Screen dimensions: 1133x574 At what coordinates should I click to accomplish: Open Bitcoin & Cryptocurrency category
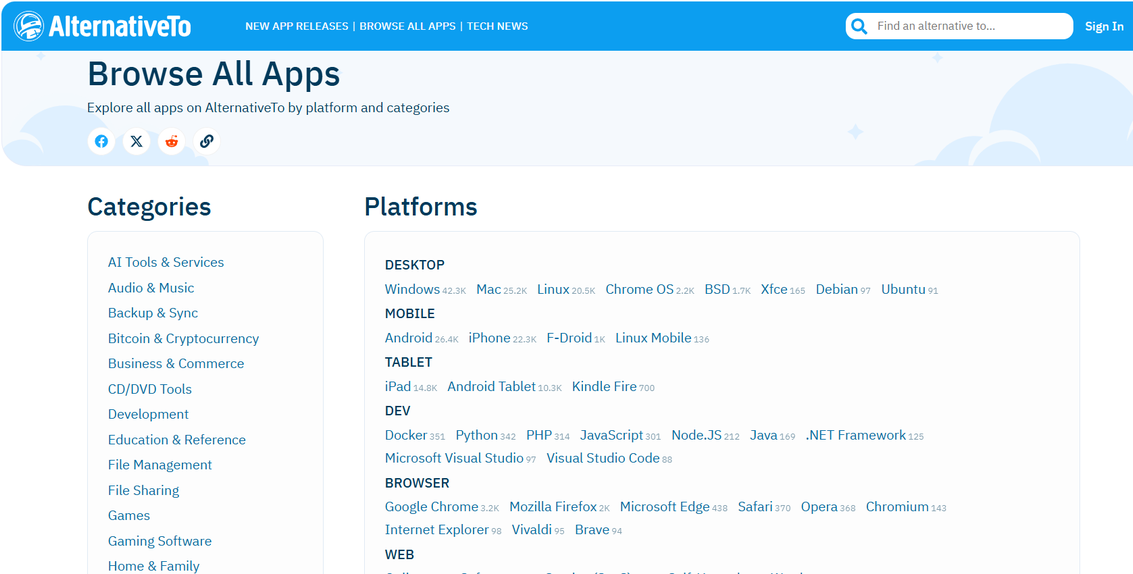[x=184, y=338]
